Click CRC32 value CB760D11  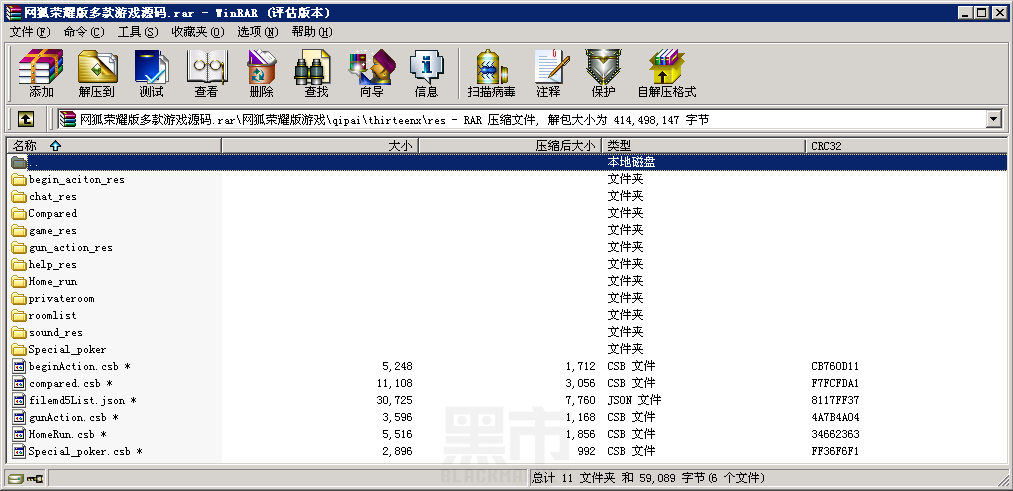(835, 366)
